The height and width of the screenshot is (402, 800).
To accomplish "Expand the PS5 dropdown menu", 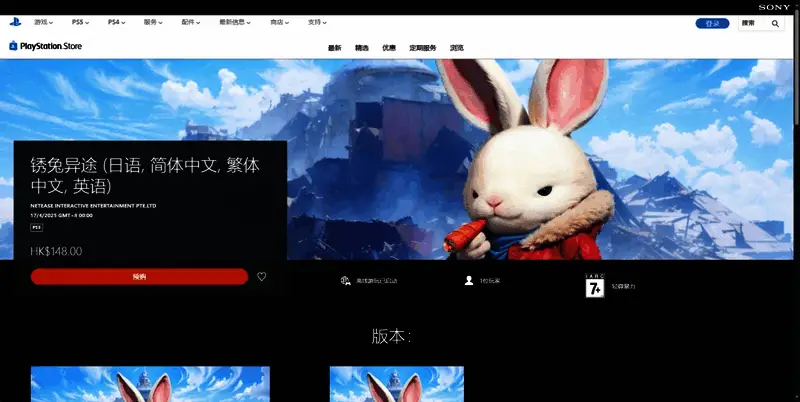I will 83,22.
